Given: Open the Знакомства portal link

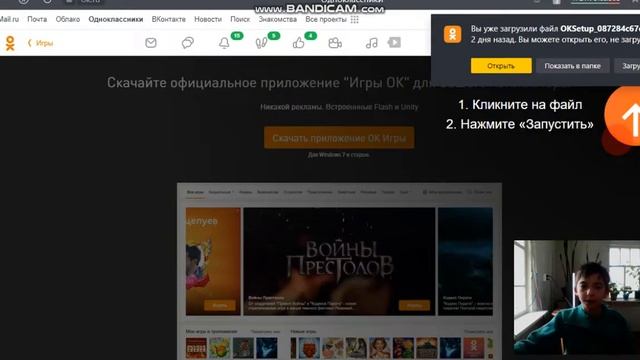Looking at the screenshot, I should (278, 19).
